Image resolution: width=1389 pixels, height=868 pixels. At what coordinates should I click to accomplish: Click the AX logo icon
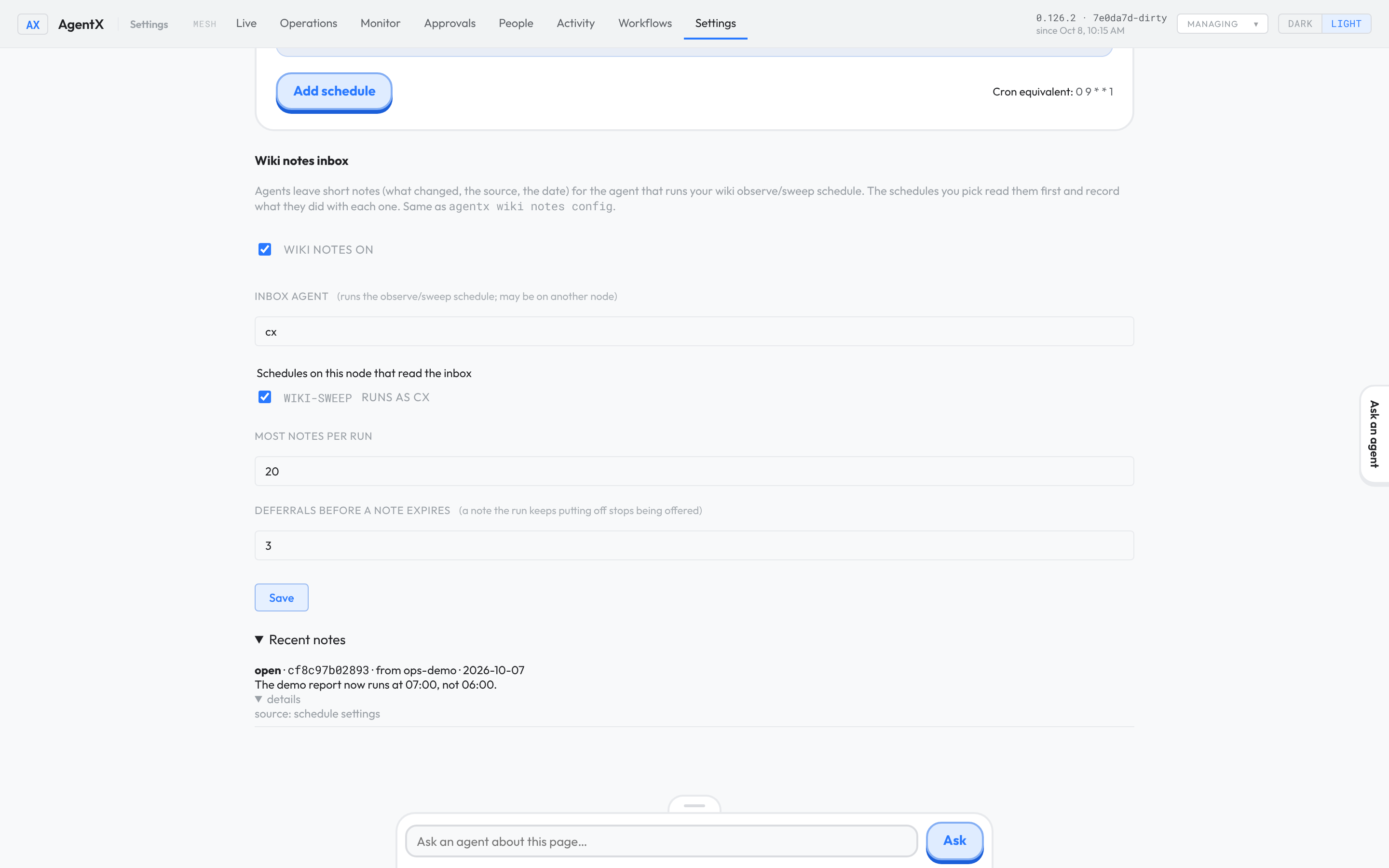click(x=33, y=24)
